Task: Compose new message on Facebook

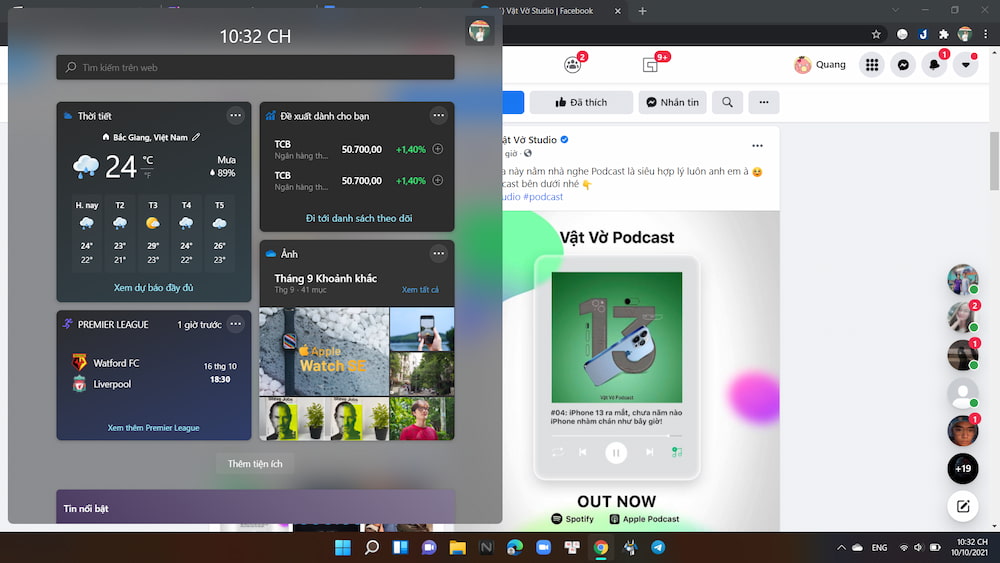Action: (x=963, y=506)
